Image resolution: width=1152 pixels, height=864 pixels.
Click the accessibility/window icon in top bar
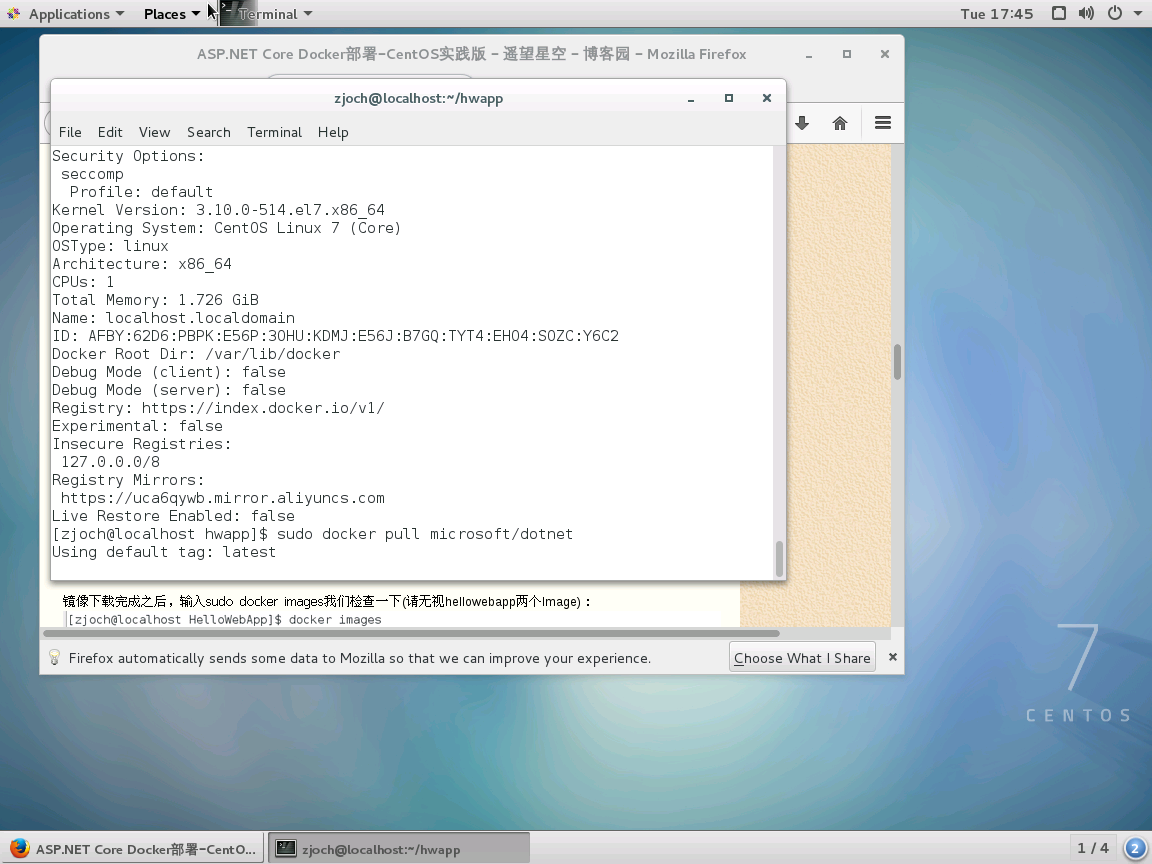click(x=1059, y=13)
